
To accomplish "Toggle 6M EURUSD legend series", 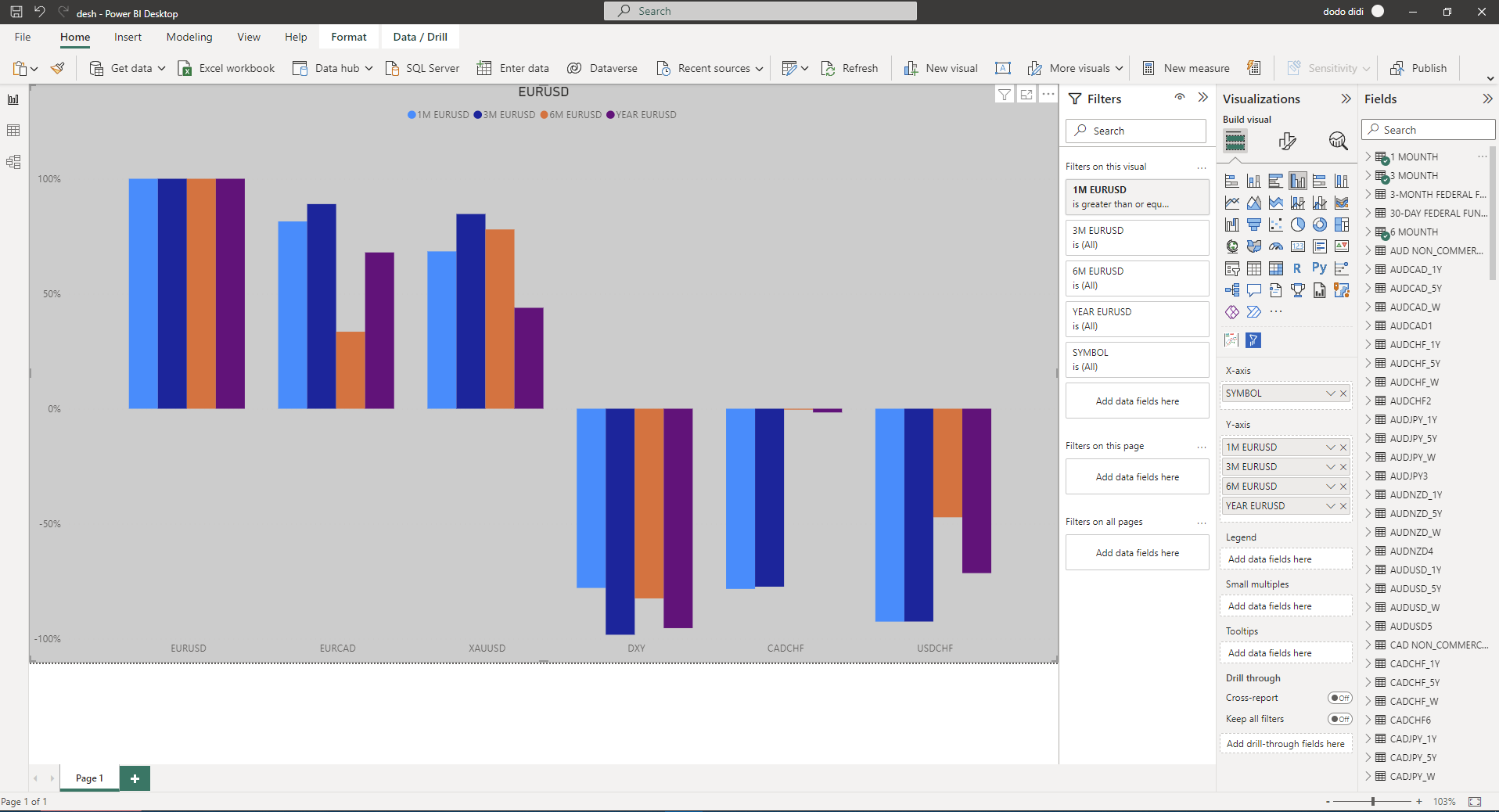I will (571, 115).
